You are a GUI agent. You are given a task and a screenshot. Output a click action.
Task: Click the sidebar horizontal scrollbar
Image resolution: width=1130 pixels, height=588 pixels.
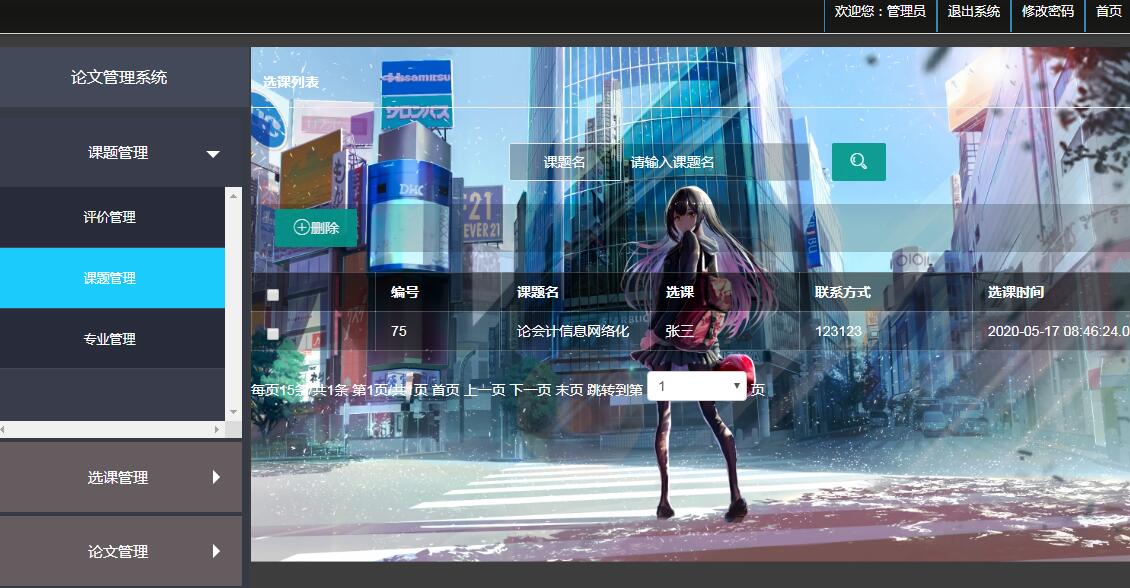tap(110, 429)
